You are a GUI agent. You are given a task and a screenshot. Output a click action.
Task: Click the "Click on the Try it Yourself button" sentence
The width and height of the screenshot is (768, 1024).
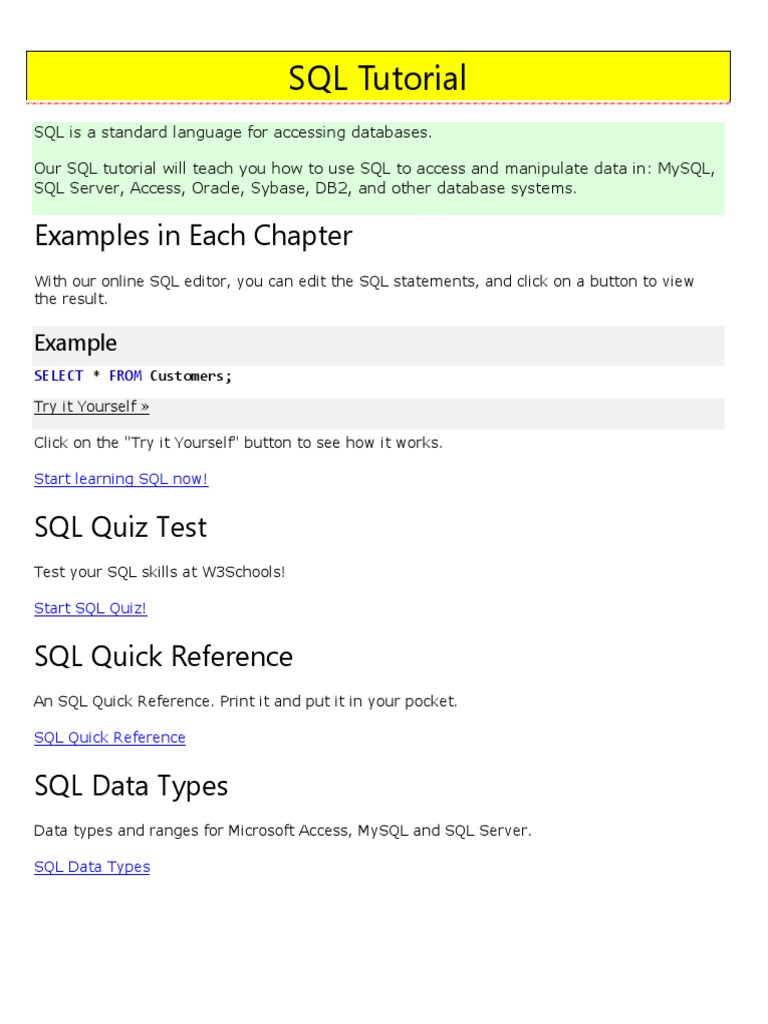238,443
